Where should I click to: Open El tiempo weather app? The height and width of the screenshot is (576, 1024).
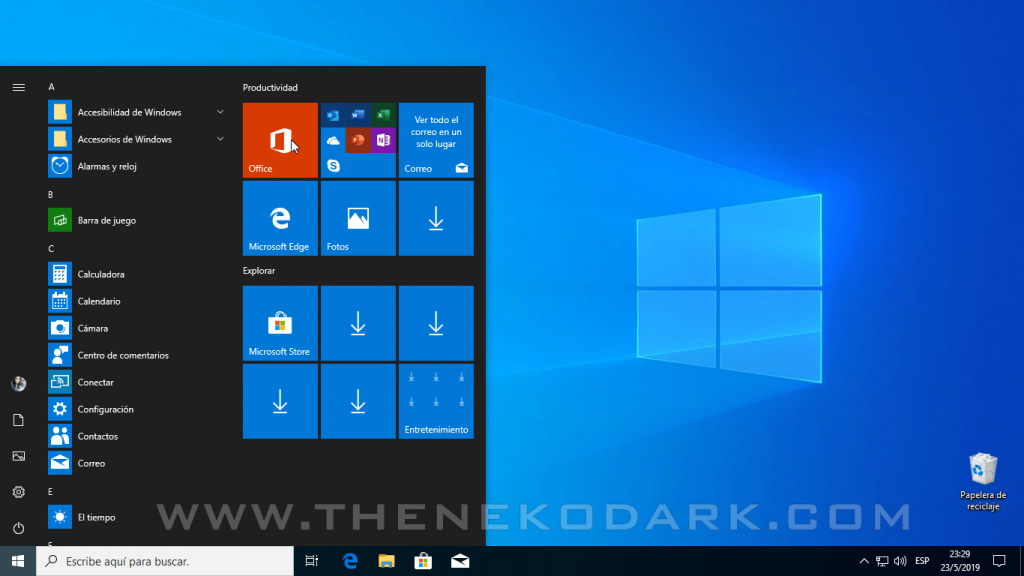136,517
